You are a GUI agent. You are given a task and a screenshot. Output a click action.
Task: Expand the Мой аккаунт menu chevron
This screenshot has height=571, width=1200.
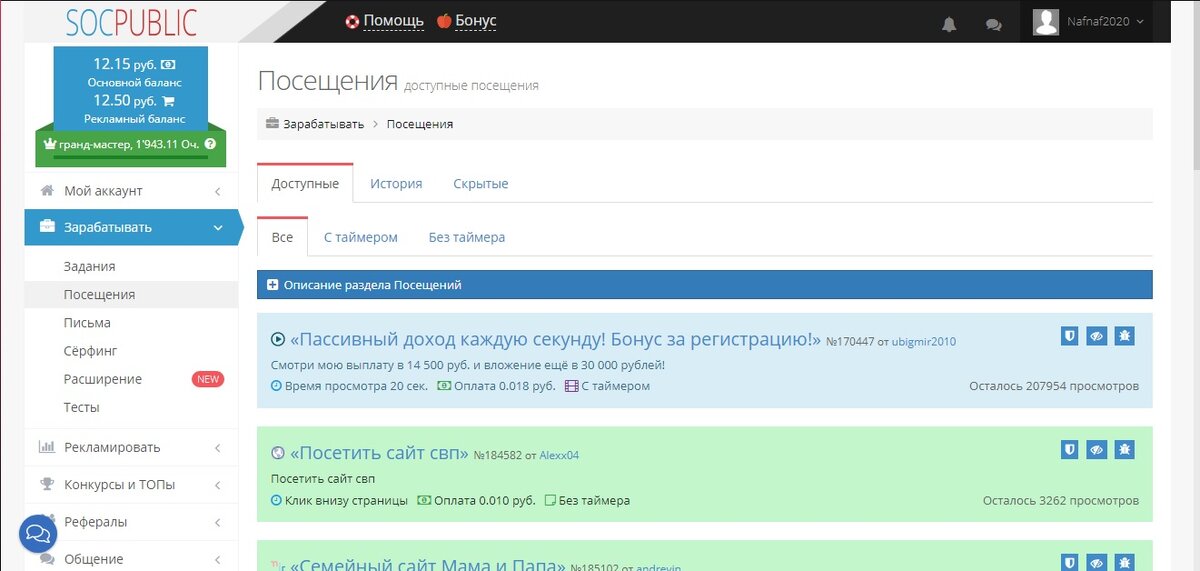[218, 191]
